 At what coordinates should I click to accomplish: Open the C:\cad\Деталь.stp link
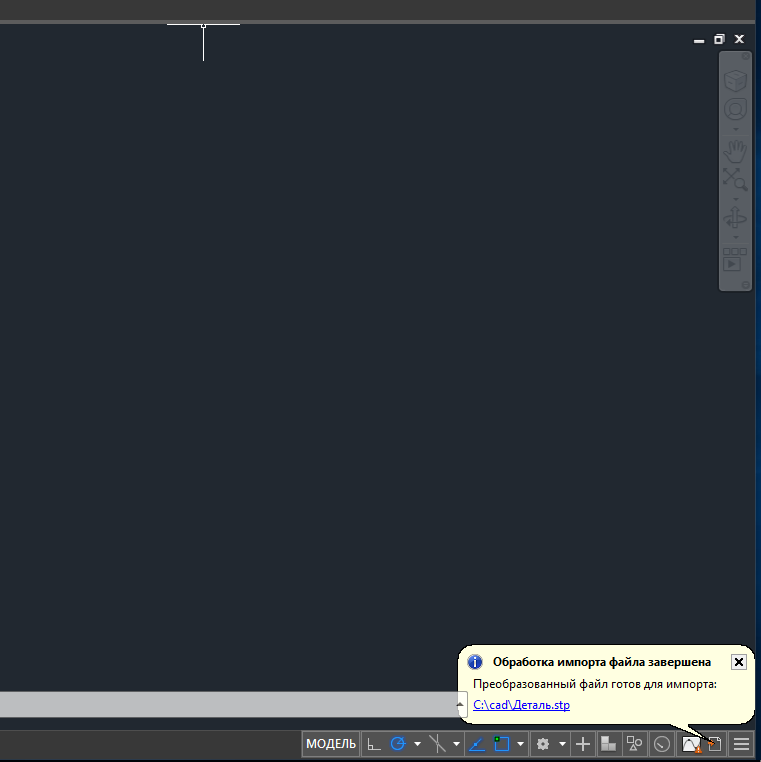point(521,705)
